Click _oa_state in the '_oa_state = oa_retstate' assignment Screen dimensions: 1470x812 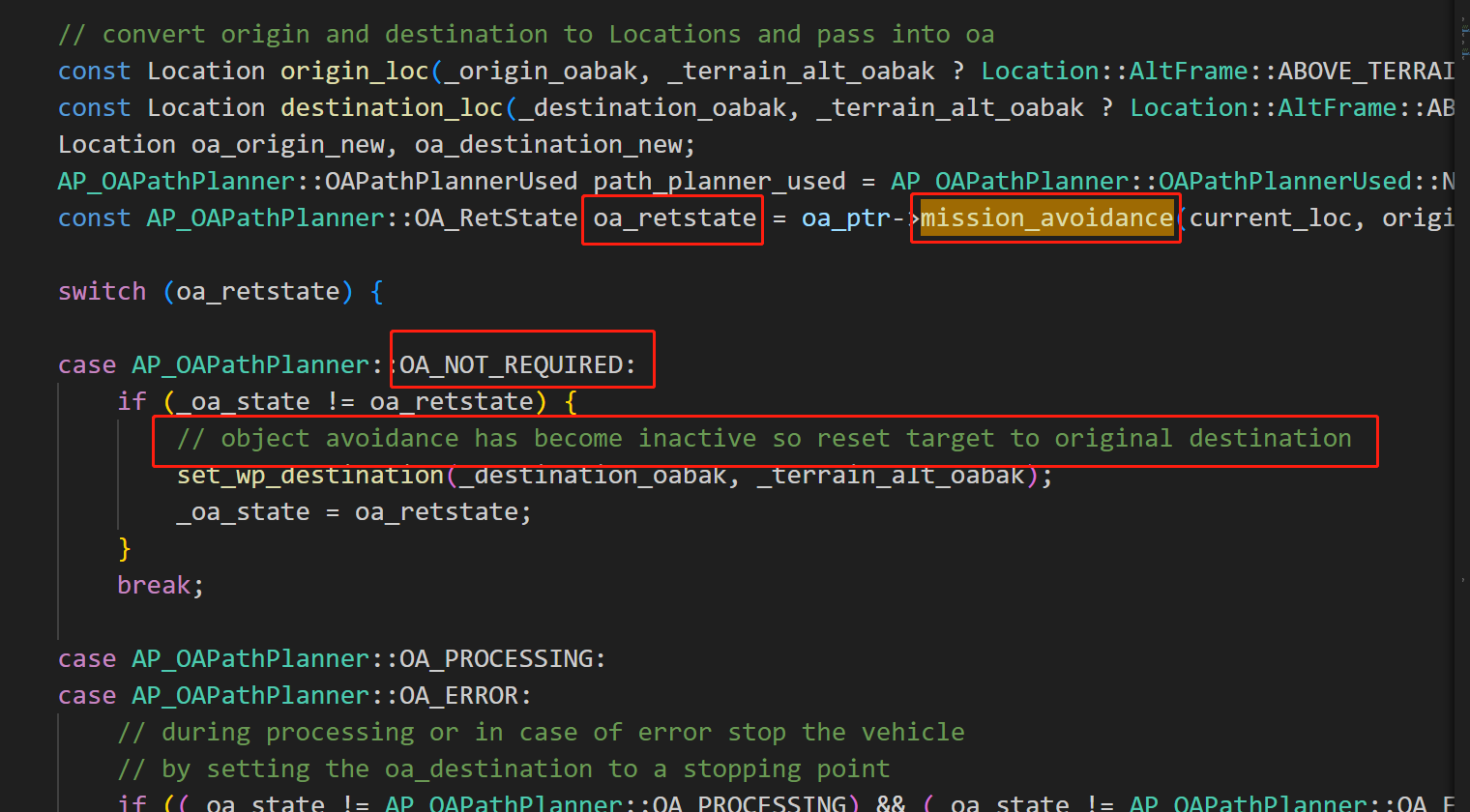tap(243, 512)
